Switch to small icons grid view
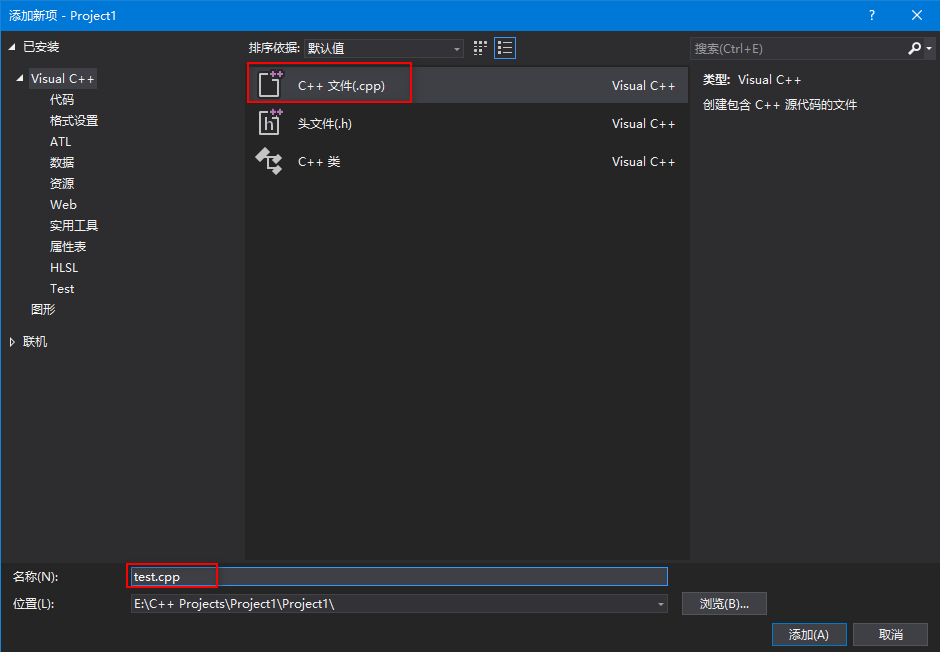 click(x=480, y=48)
